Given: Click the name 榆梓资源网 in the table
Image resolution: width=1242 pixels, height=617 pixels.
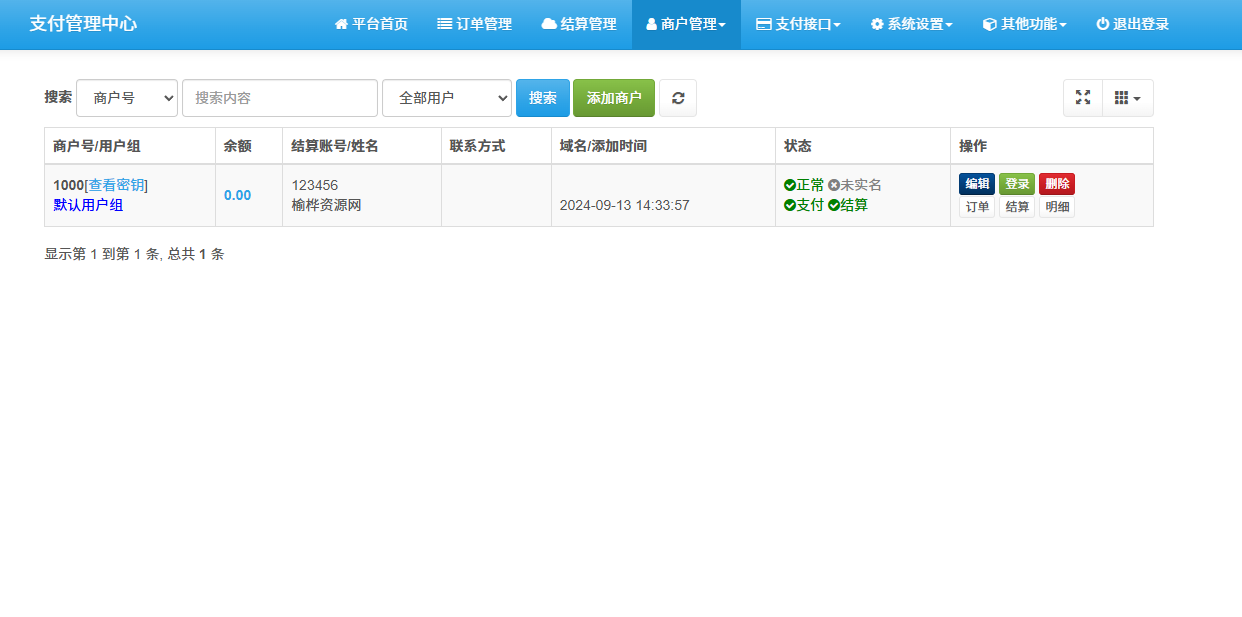Looking at the screenshot, I should 327,205.
